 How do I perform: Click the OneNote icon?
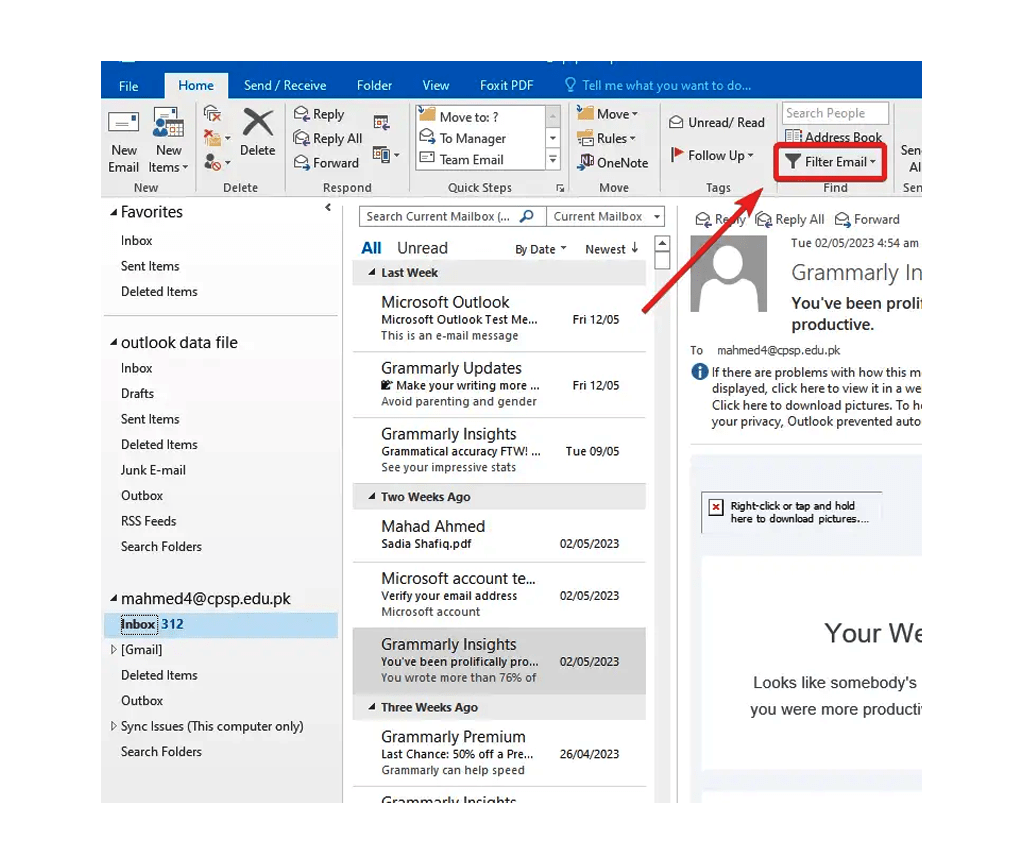pos(613,163)
